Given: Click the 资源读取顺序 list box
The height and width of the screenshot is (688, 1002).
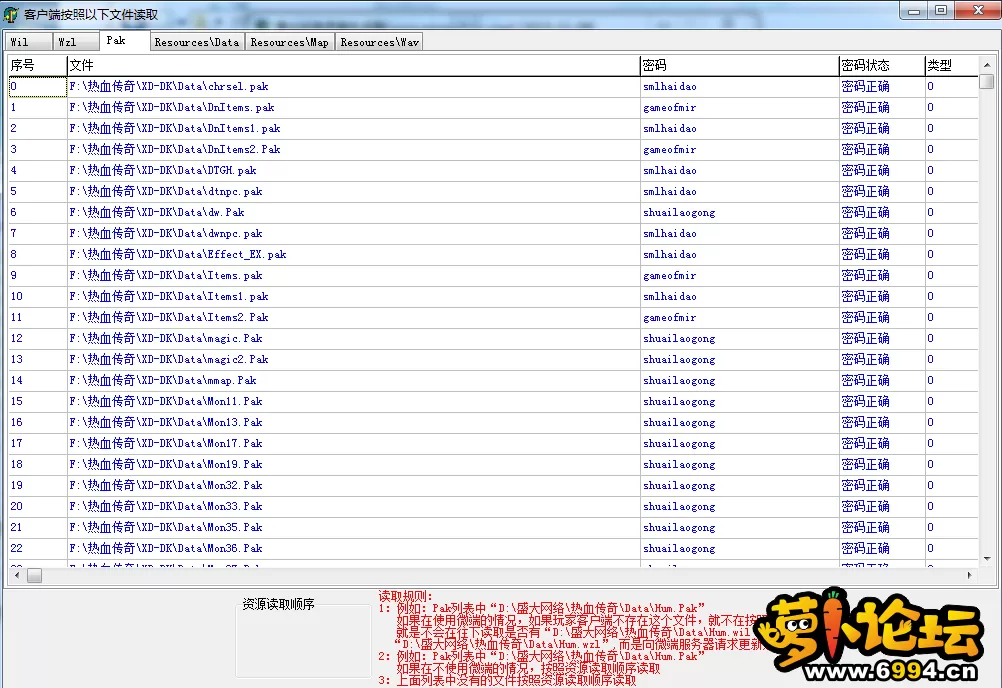Looking at the screenshot, I should (304, 641).
